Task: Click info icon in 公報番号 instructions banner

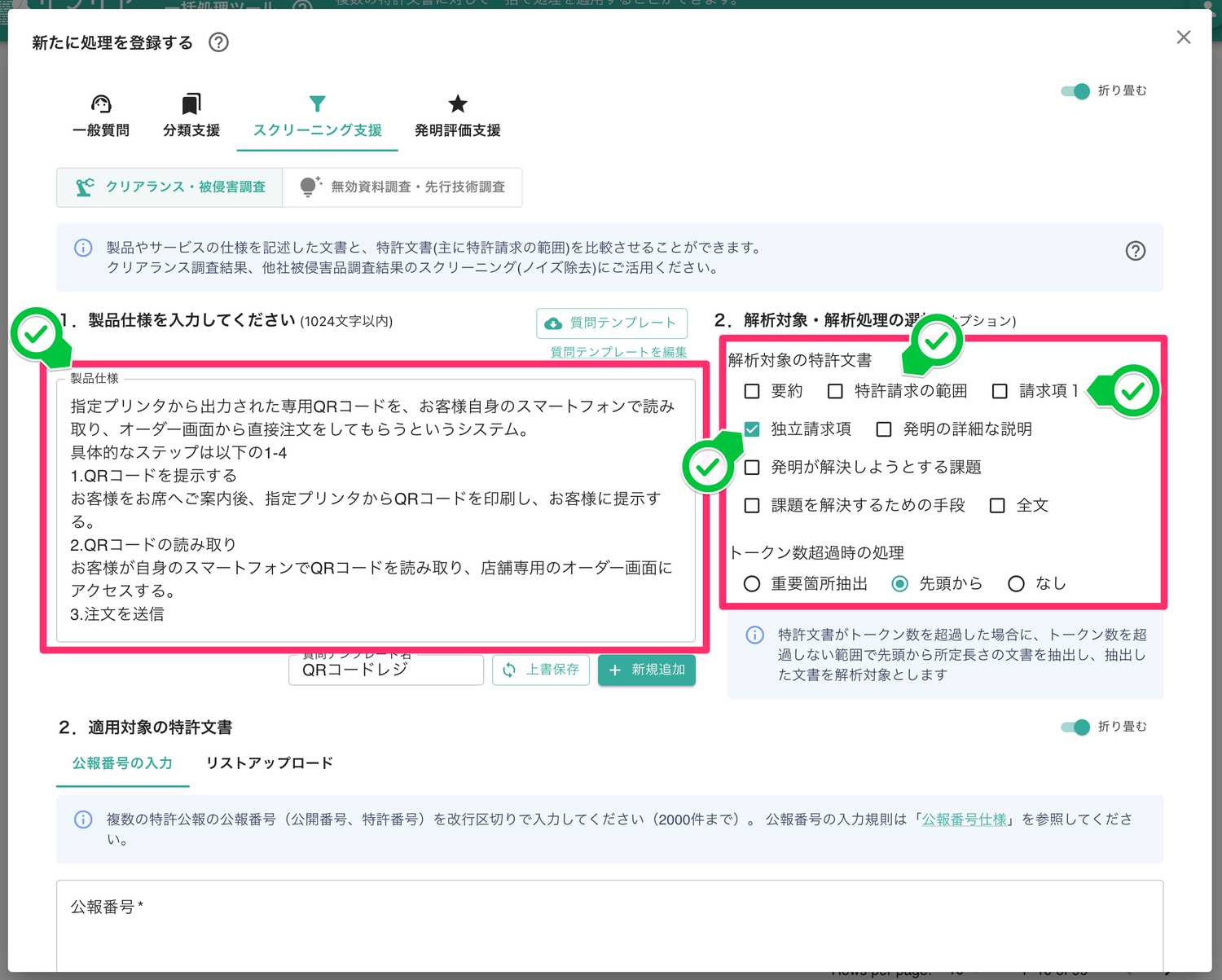Action: 83,820
